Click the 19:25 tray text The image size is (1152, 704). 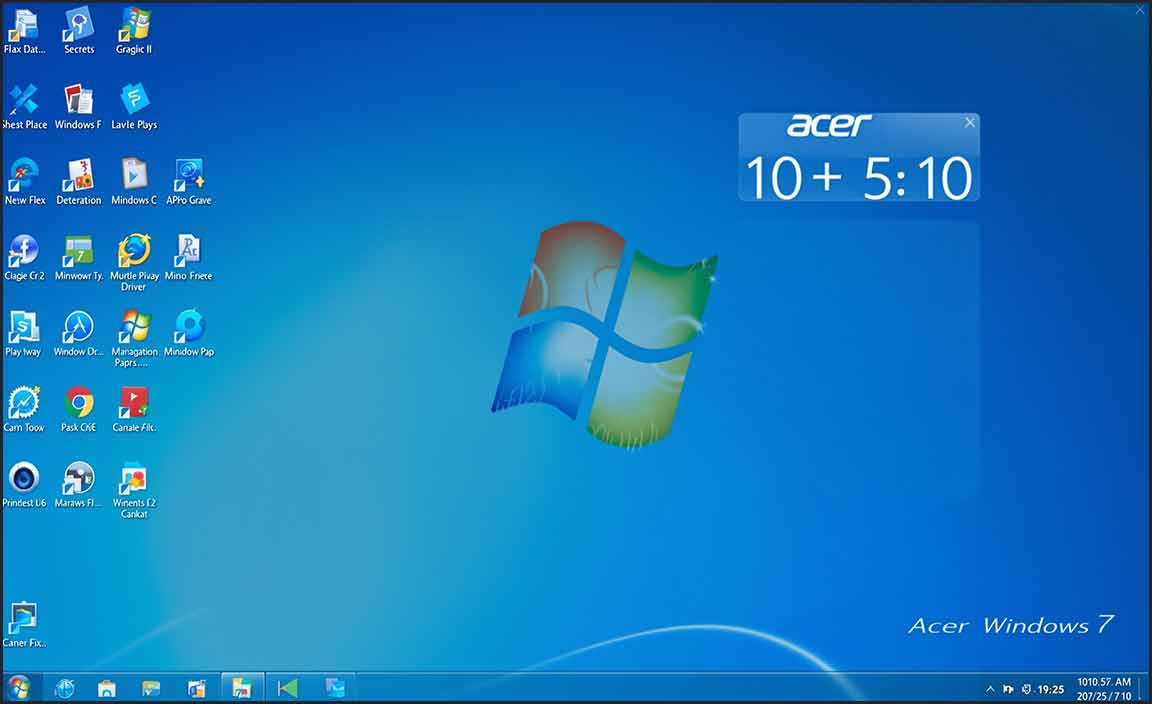point(1051,689)
